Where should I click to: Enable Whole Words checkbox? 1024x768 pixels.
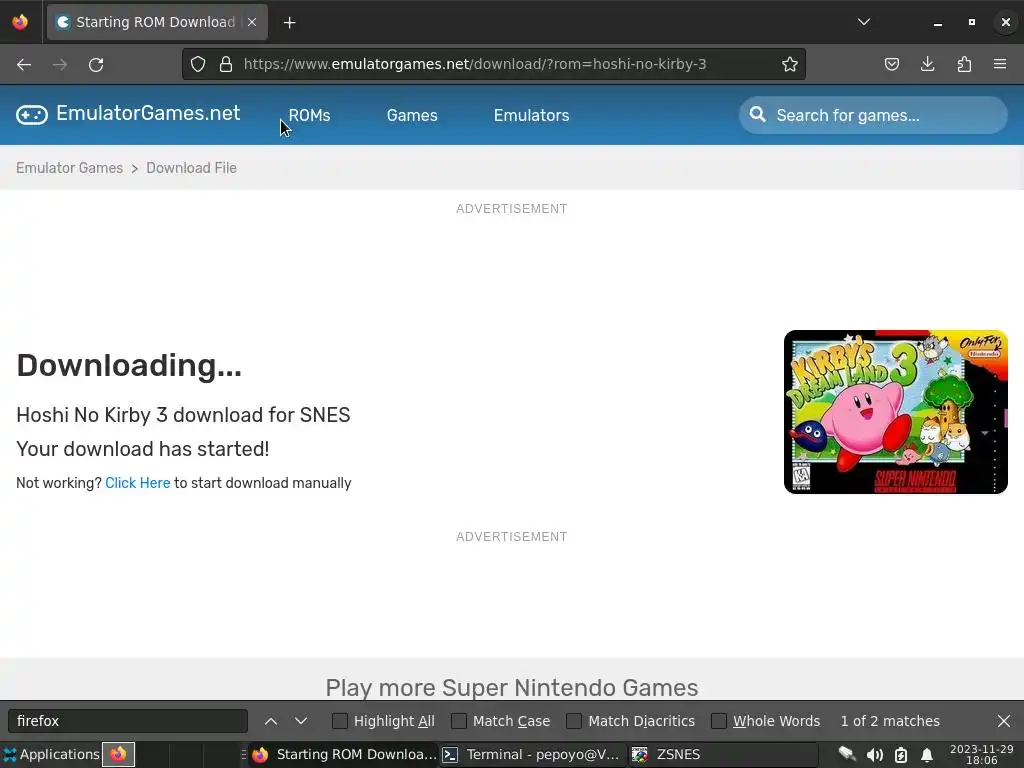[719, 721]
